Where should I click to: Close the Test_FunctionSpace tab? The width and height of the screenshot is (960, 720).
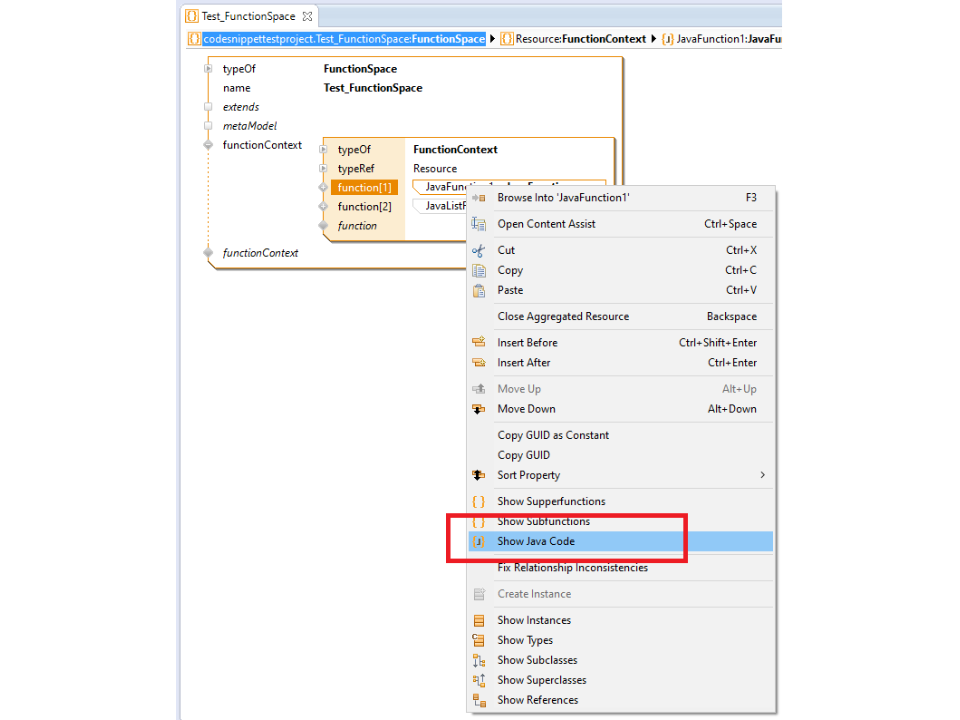[x=308, y=17]
